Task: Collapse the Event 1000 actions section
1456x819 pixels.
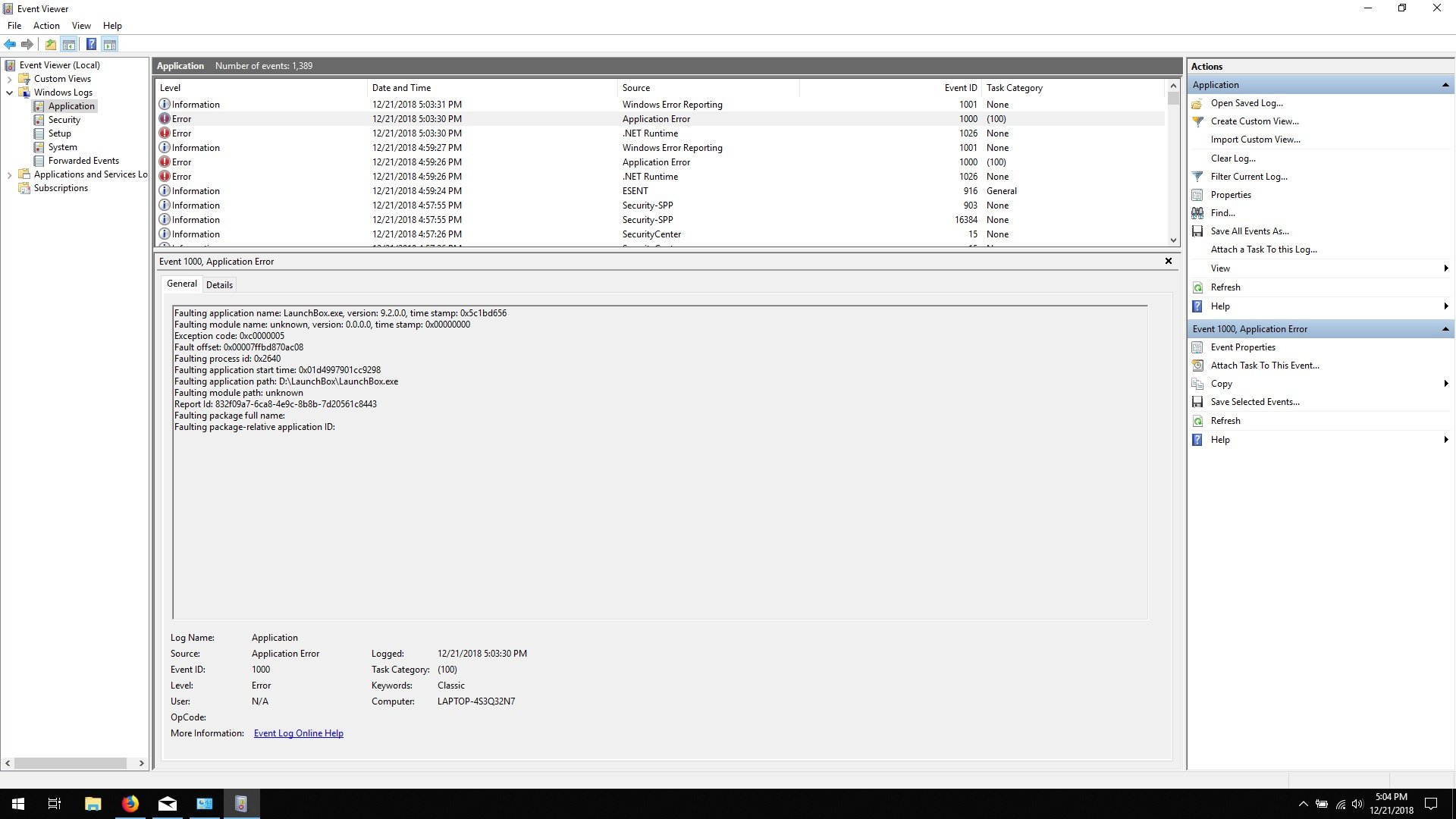Action: [x=1445, y=329]
